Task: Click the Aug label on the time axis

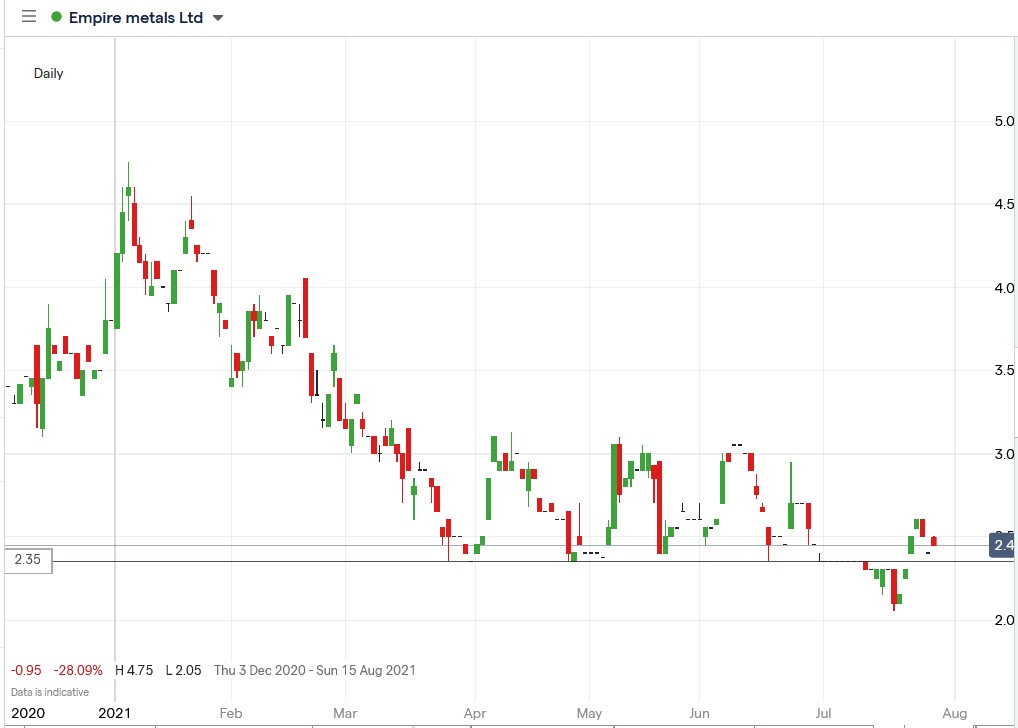Action: (x=954, y=713)
